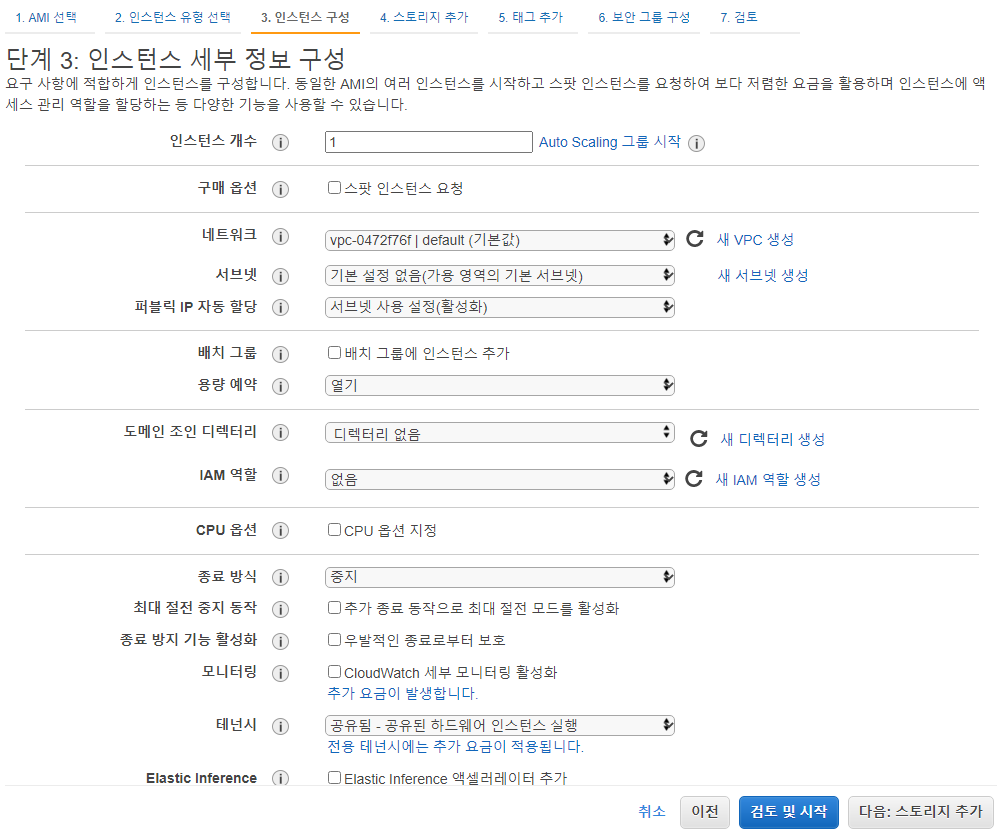Click info icon next to 네트워크
Image resolution: width=997 pixels, height=839 pixels.
pos(280,236)
